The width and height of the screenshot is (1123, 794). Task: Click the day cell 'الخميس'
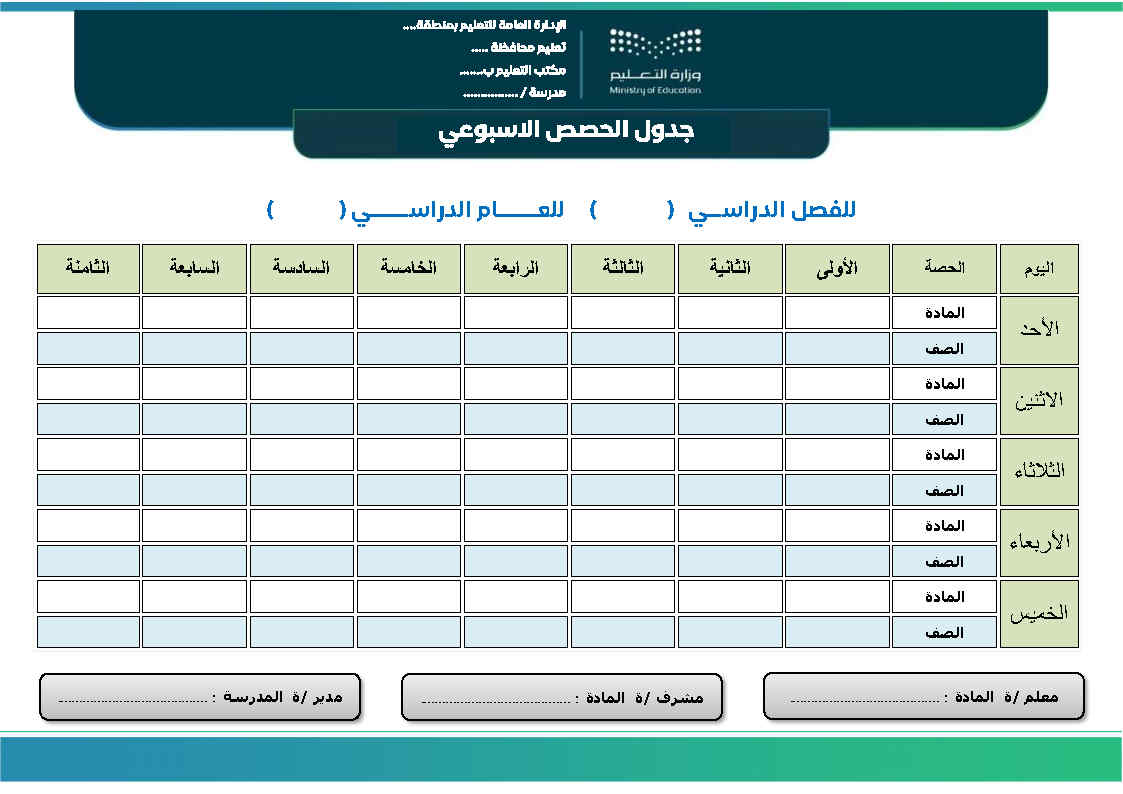click(1039, 614)
